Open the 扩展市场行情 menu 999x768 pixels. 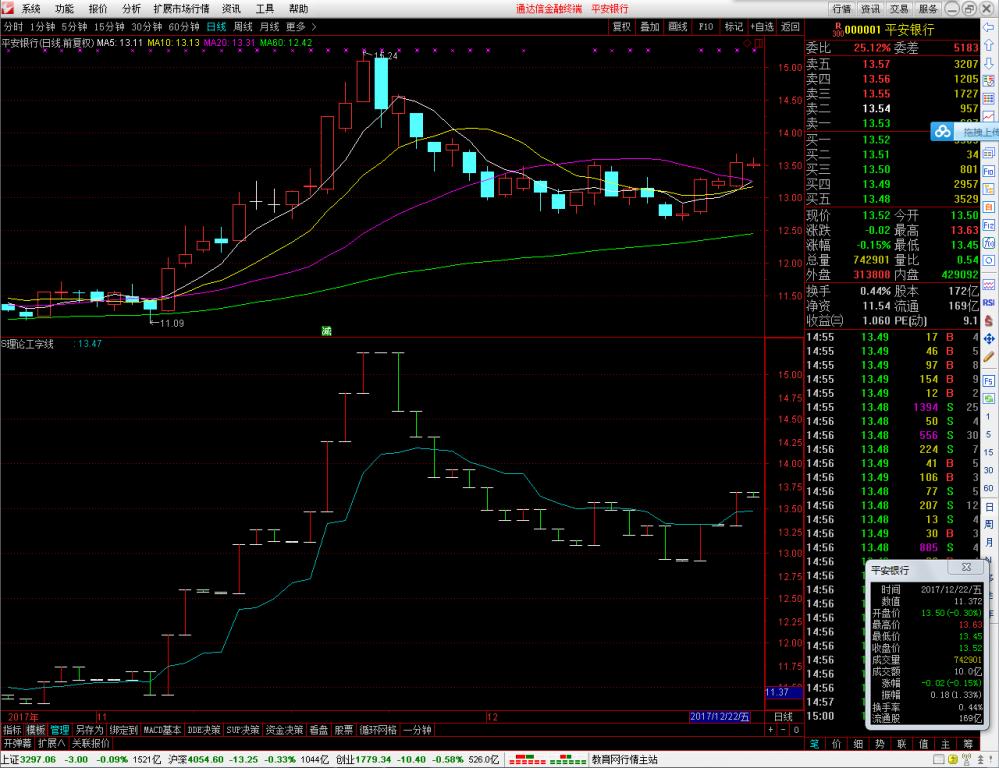182,8
